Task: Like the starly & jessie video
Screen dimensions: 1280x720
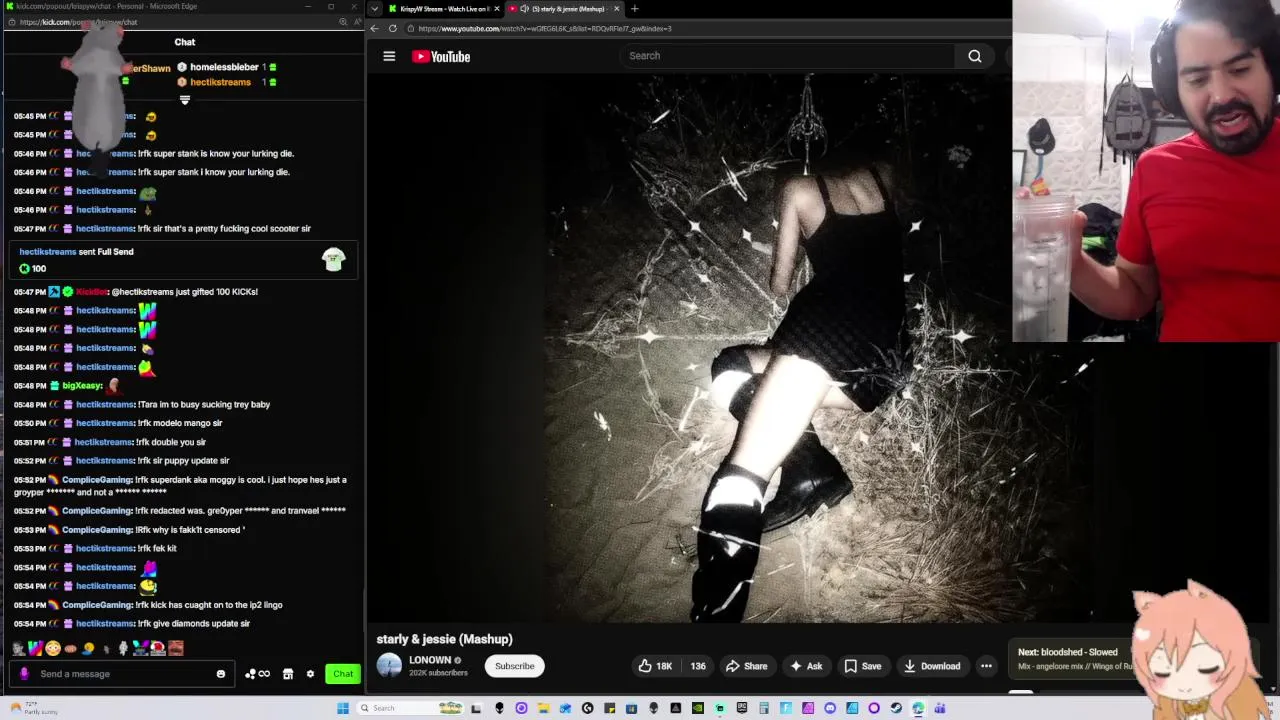Action: pyautogui.click(x=655, y=666)
